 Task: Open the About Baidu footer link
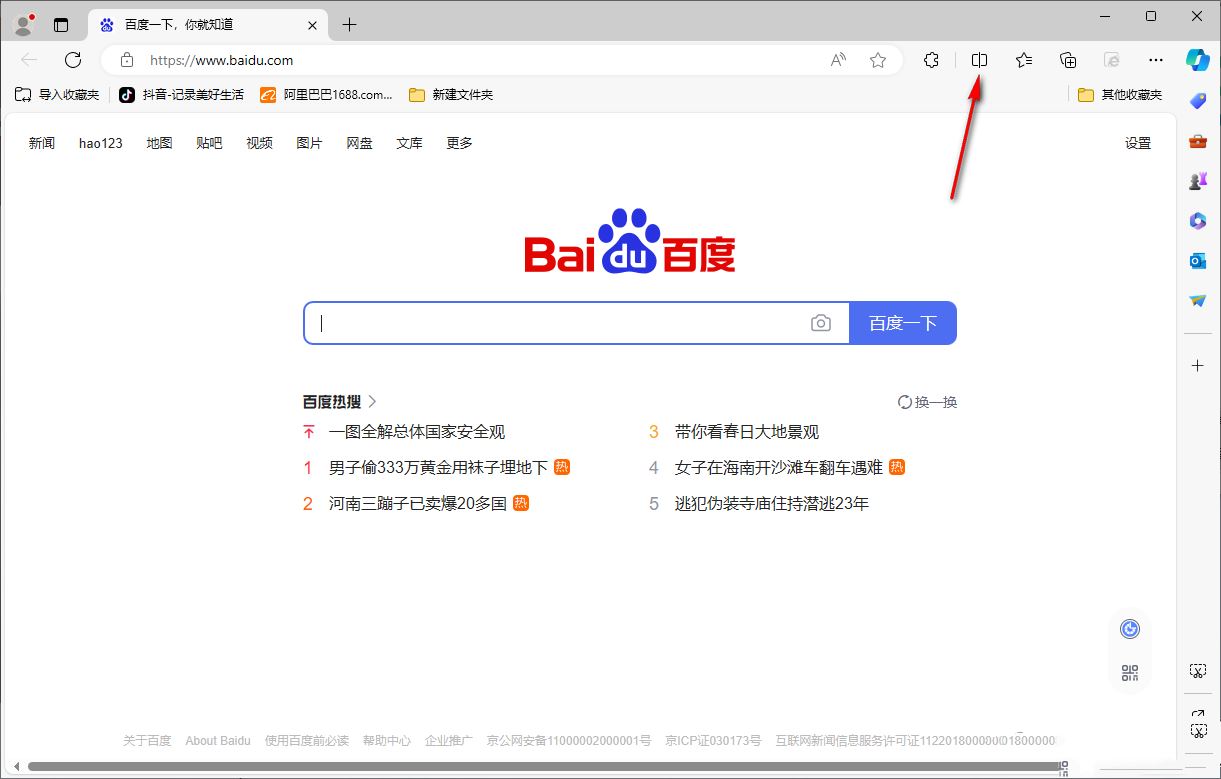tap(218, 741)
